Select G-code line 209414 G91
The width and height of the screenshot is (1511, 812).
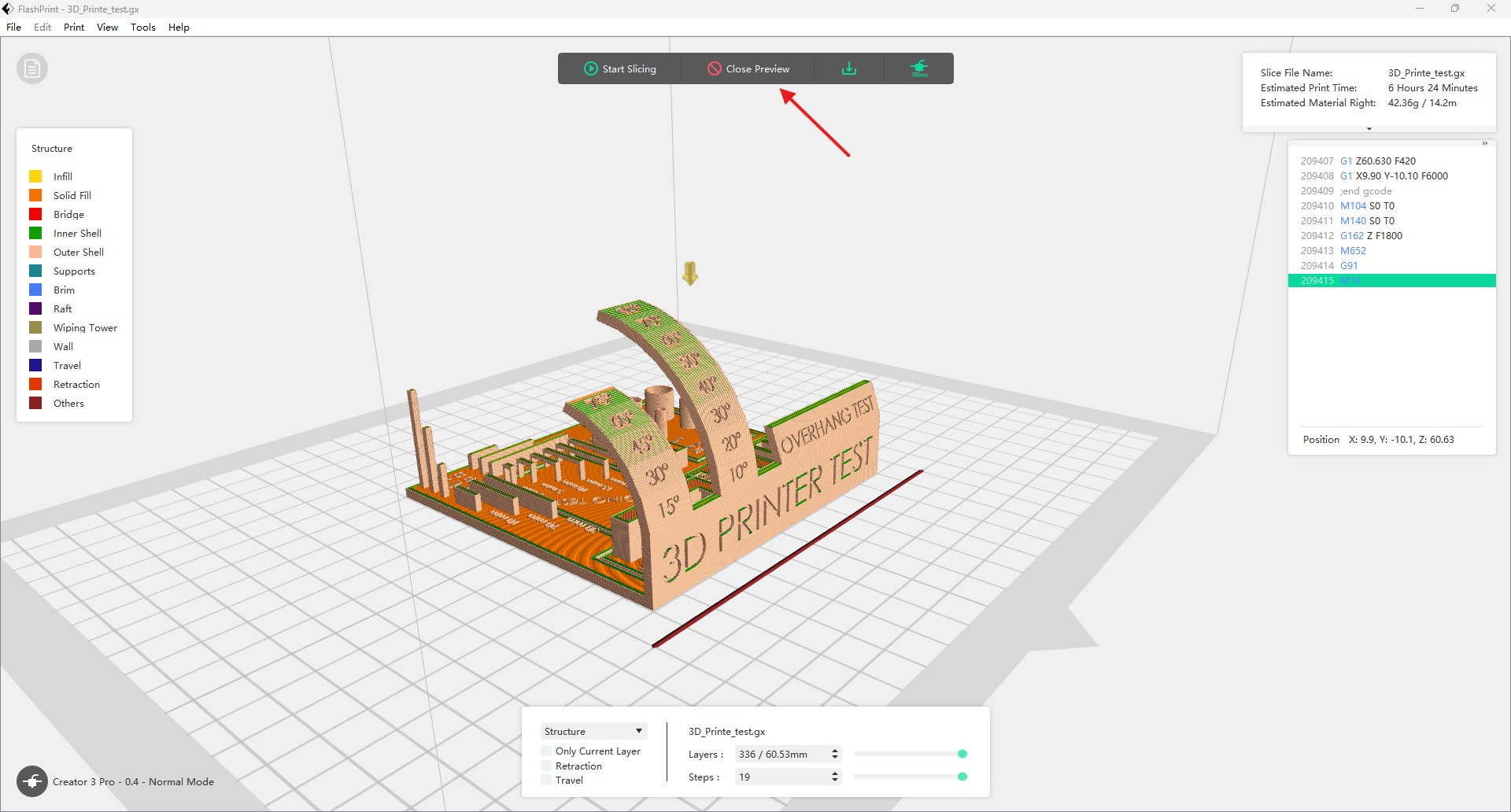coord(1391,265)
